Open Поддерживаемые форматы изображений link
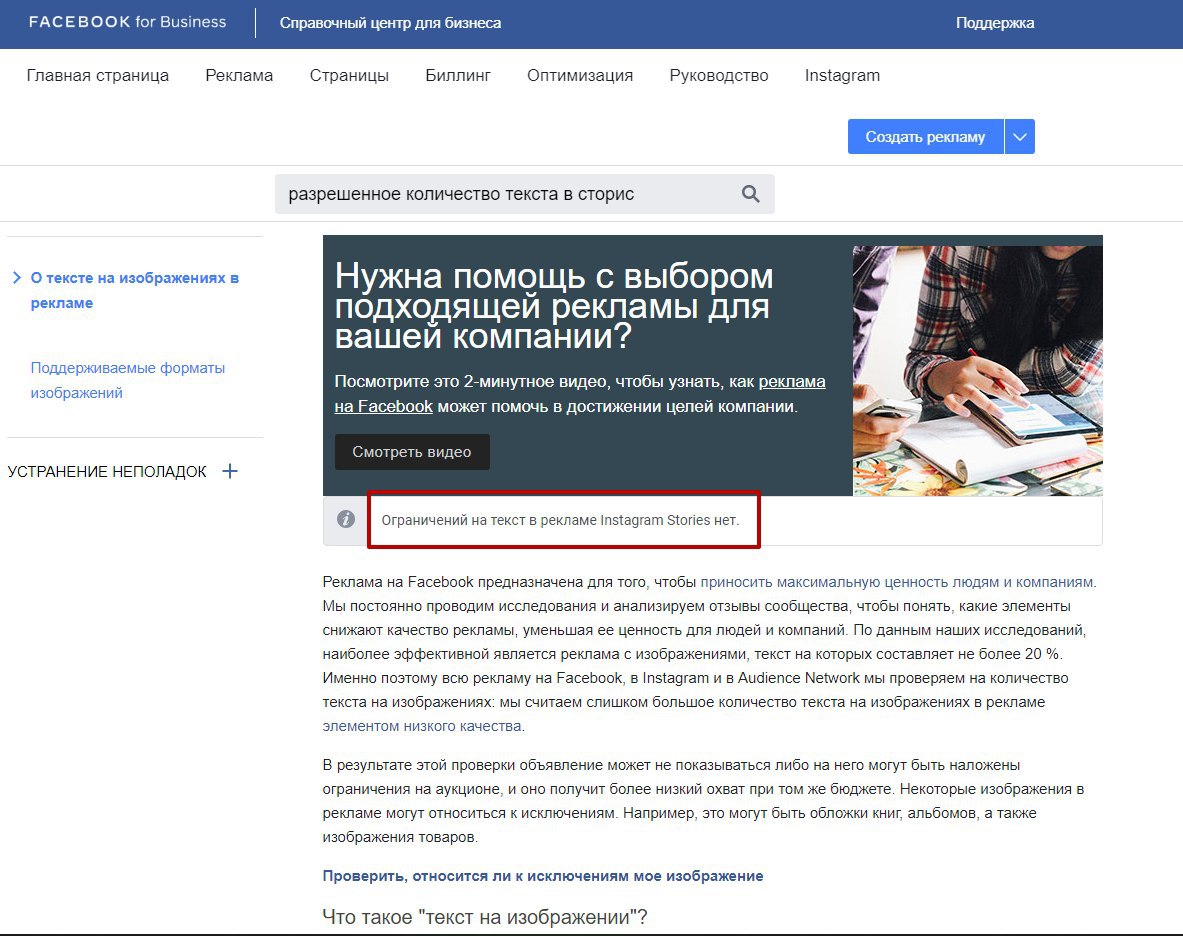The height and width of the screenshot is (936, 1183). (128, 380)
